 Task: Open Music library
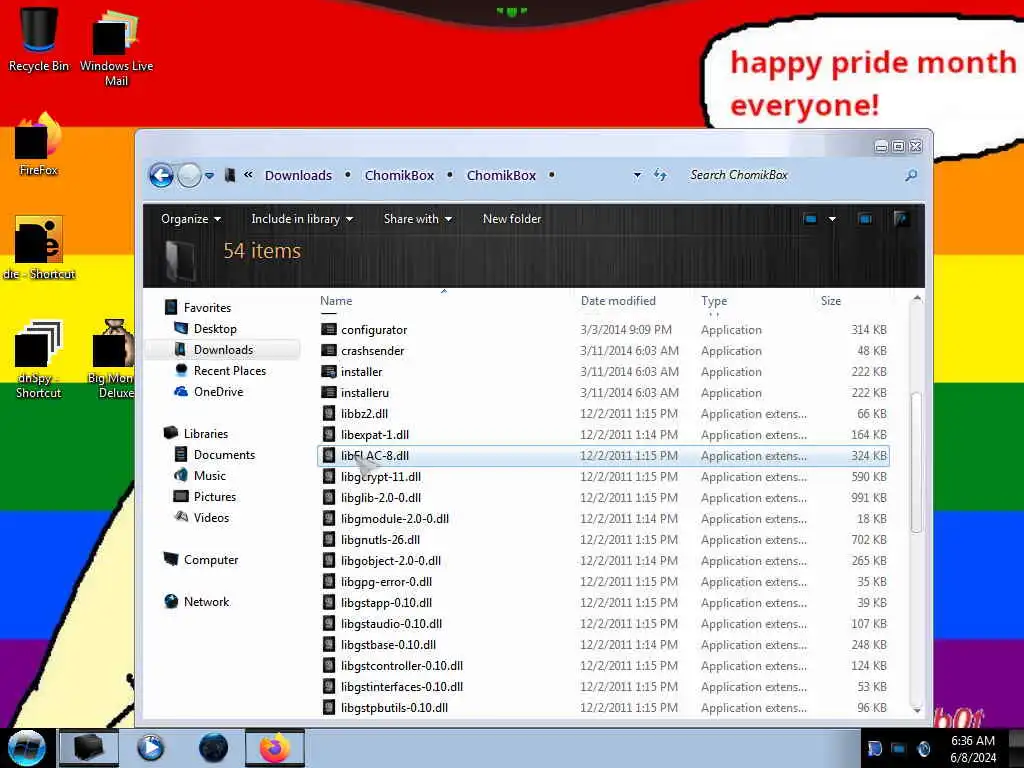pyautogui.click(x=209, y=475)
